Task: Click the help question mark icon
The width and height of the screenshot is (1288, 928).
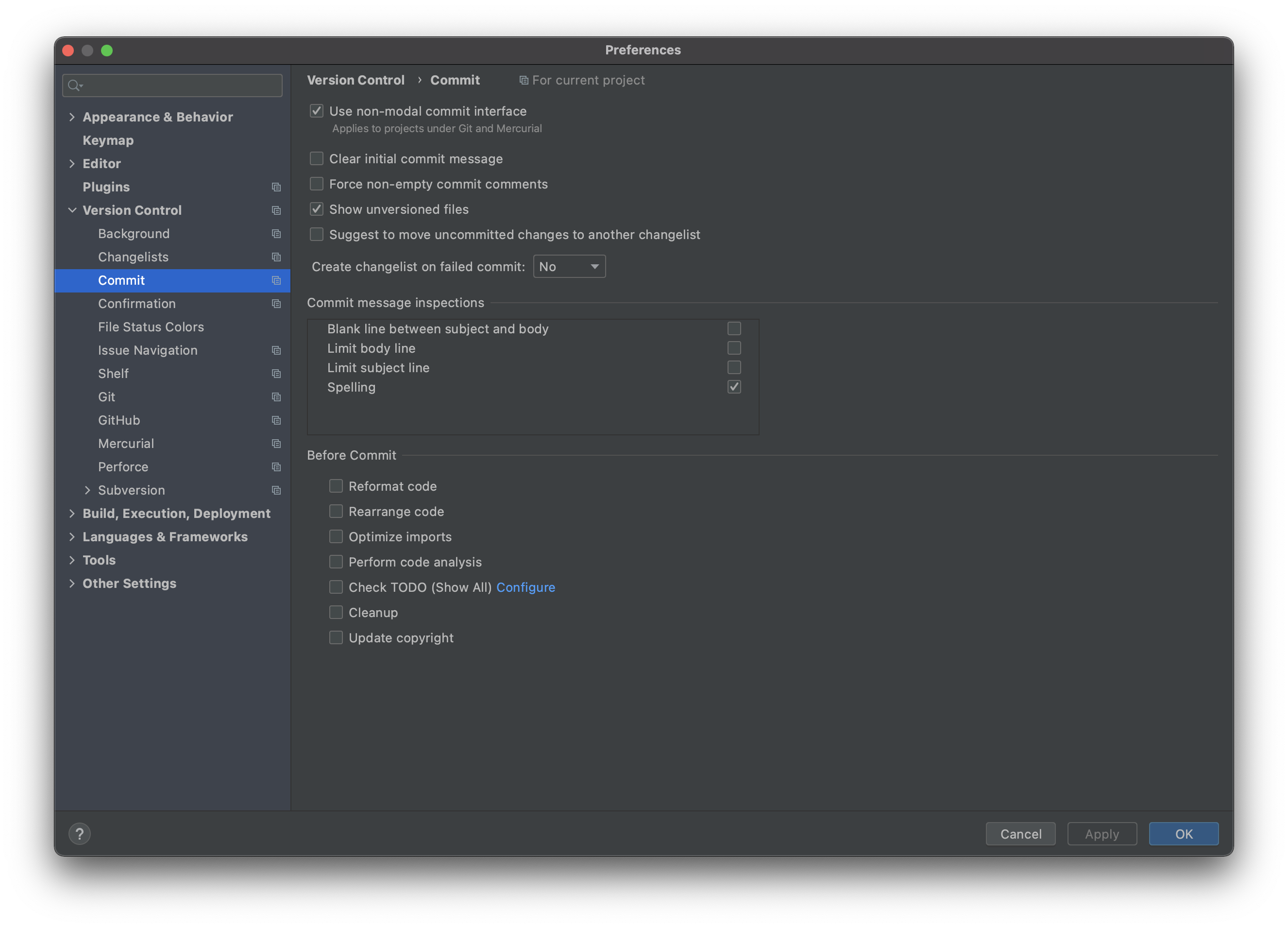Action: tap(80, 834)
